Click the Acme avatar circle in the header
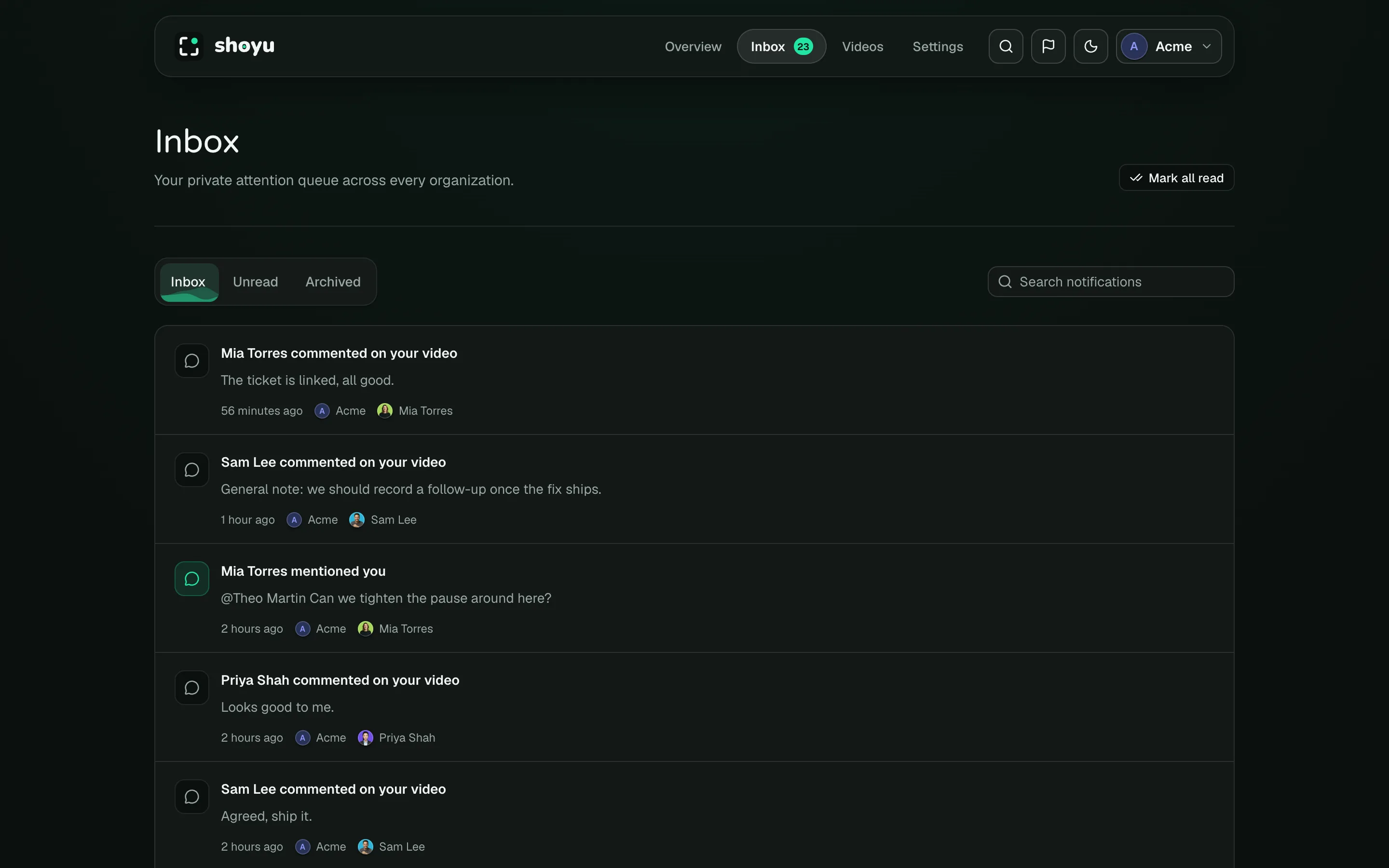The height and width of the screenshot is (868, 1389). [1133, 46]
